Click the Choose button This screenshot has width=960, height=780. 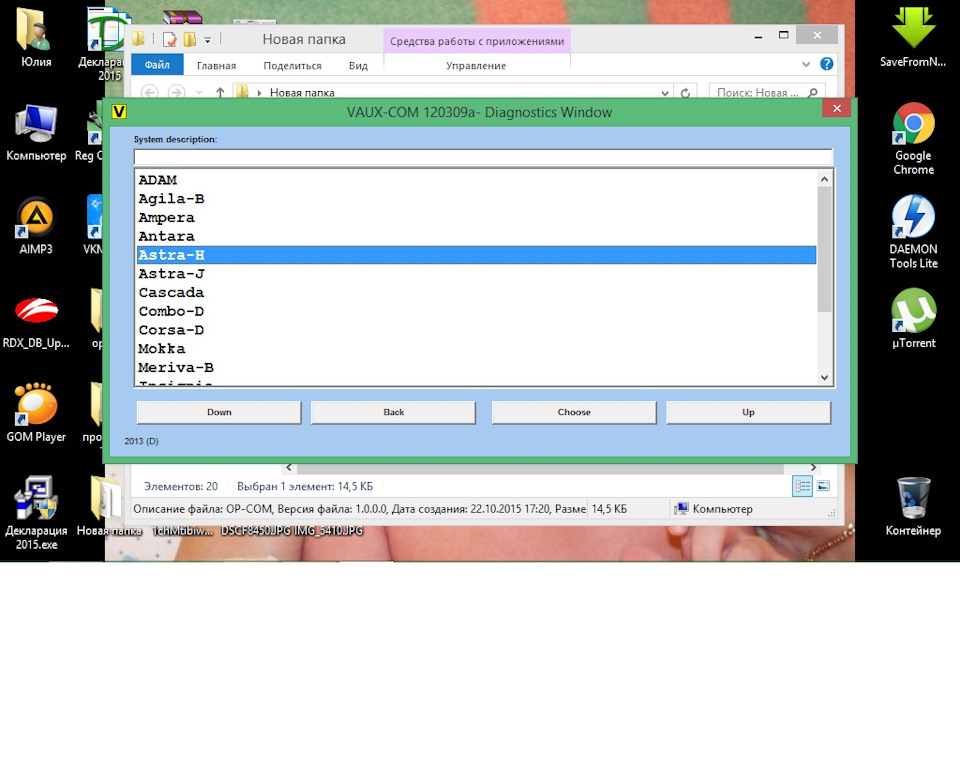point(574,412)
